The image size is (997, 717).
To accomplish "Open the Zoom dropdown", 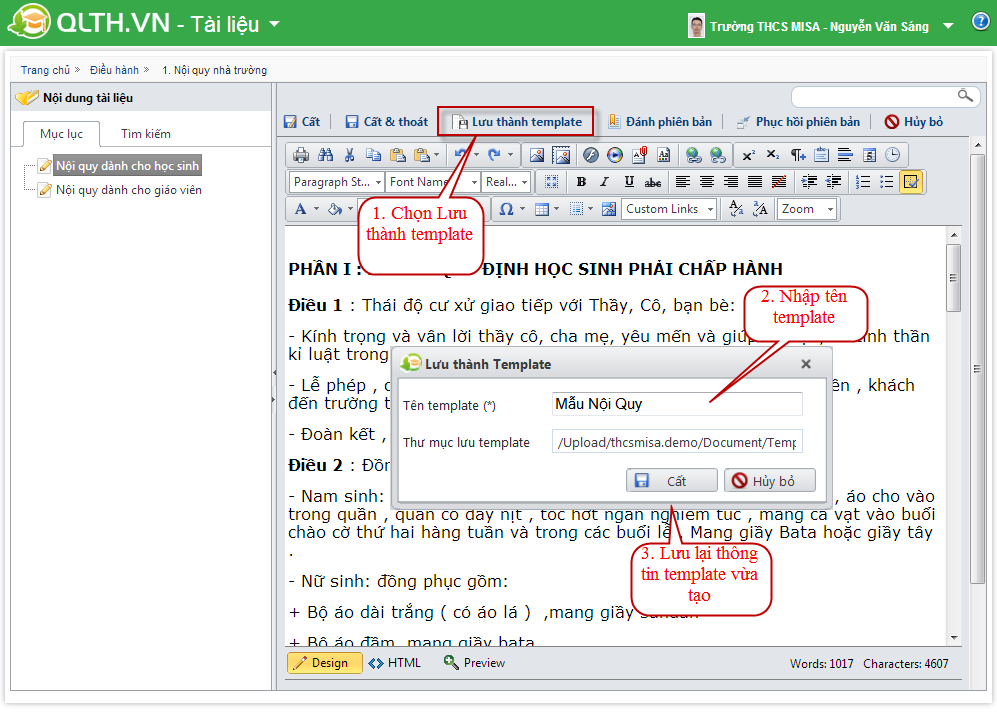I will coord(806,209).
